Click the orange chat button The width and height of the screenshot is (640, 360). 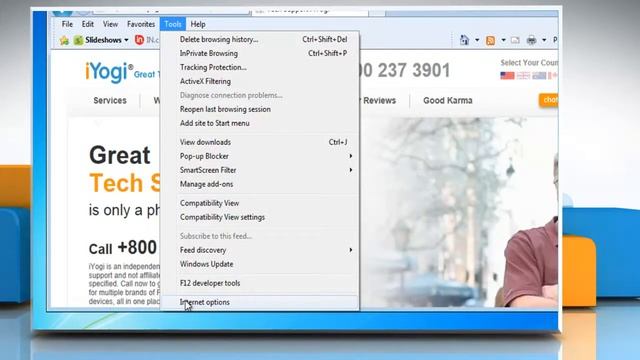549,100
